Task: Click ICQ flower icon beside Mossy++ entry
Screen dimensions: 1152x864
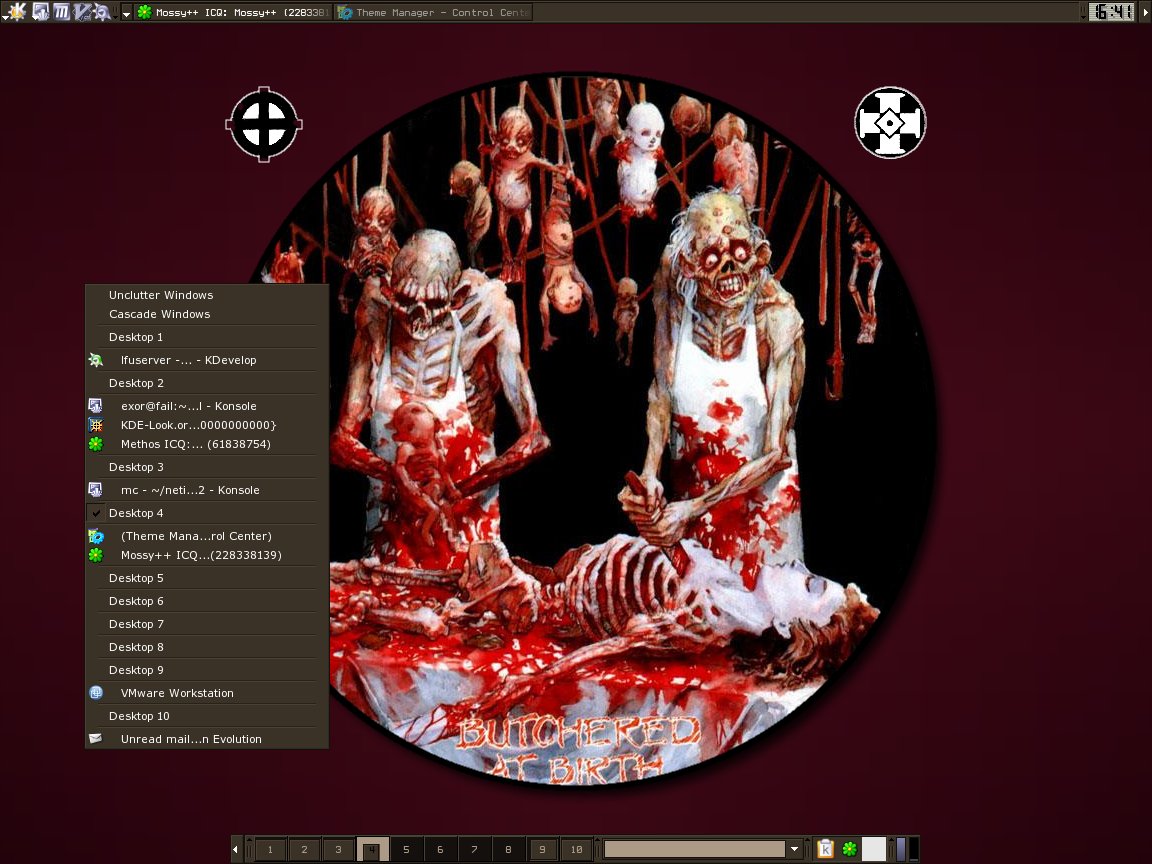Action: pyautogui.click(x=96, y=555)
